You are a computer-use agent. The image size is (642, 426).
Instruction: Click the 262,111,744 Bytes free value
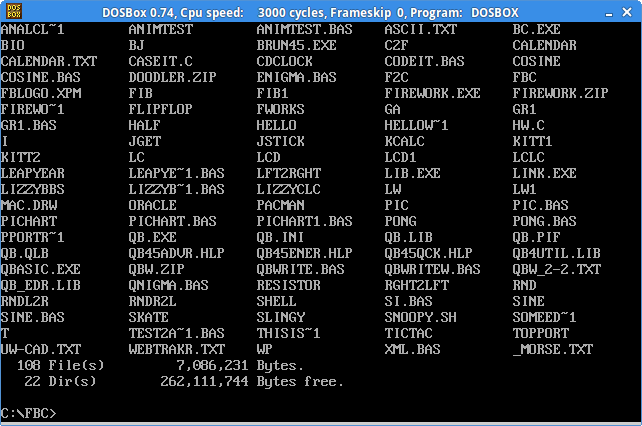pyautogui.click(x=251, y=381)
